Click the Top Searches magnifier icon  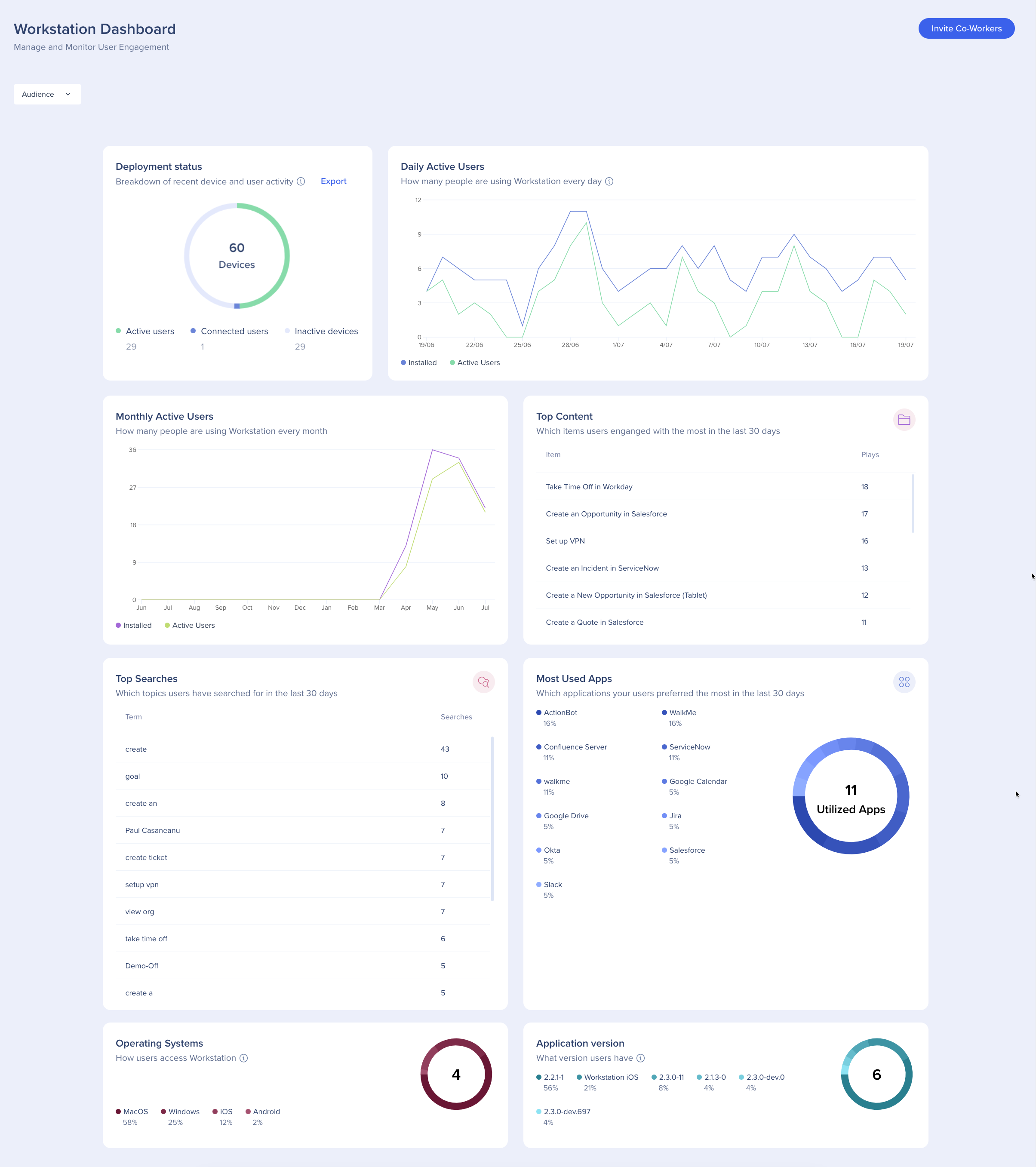pyautogui.click(x=483, y=682)
